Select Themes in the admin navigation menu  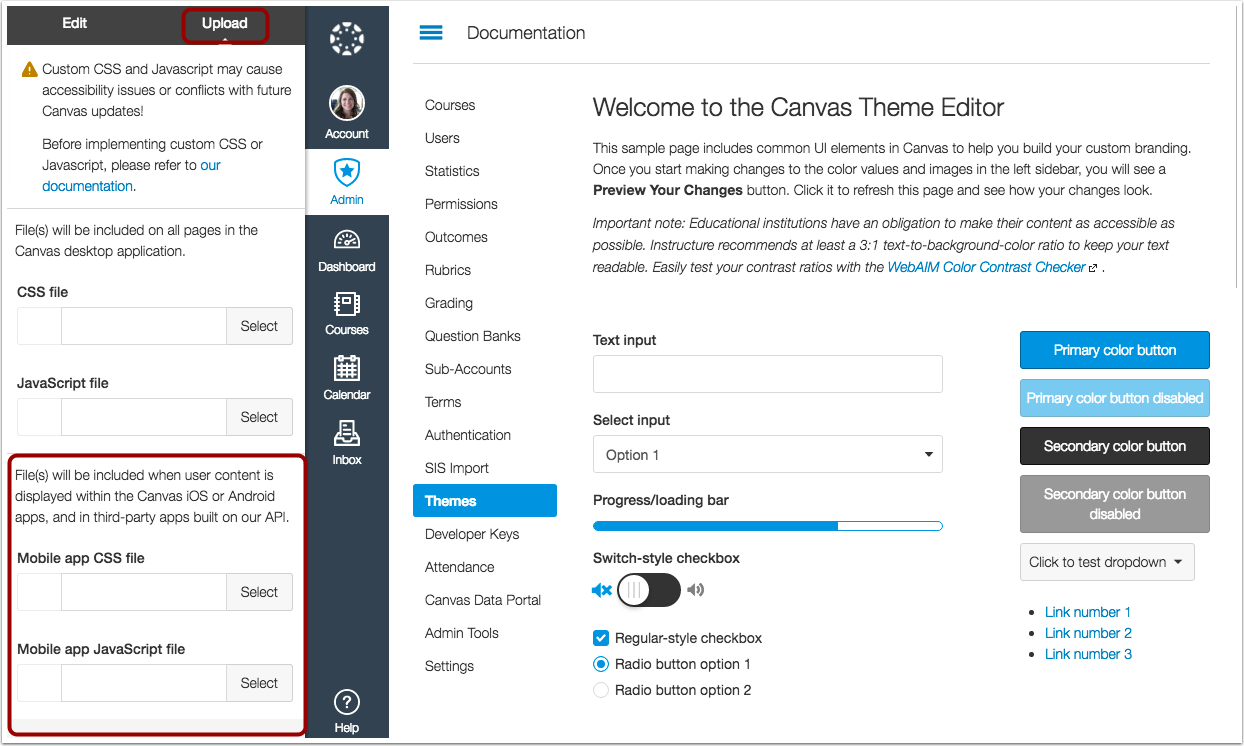[x=450, y=500]
